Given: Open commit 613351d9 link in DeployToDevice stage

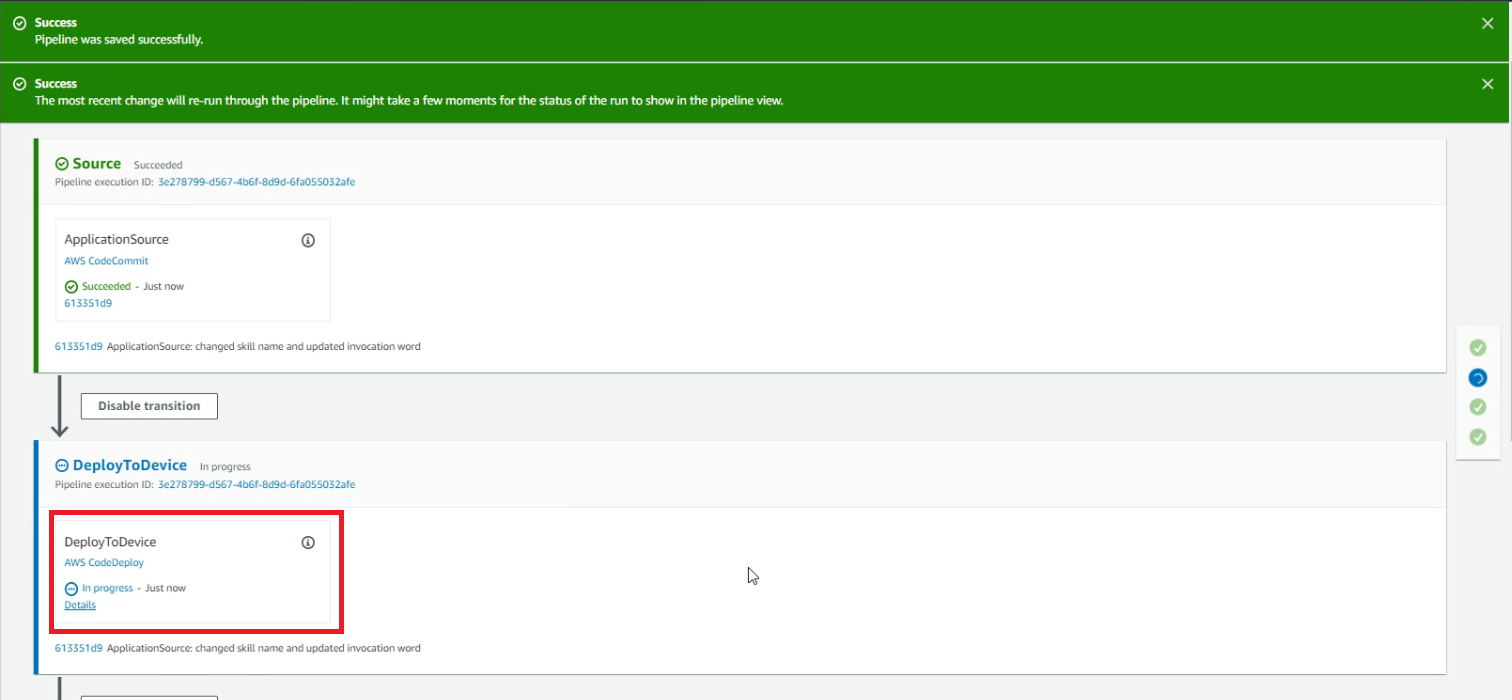Looking at the screenshot, I should coord(79,648).
